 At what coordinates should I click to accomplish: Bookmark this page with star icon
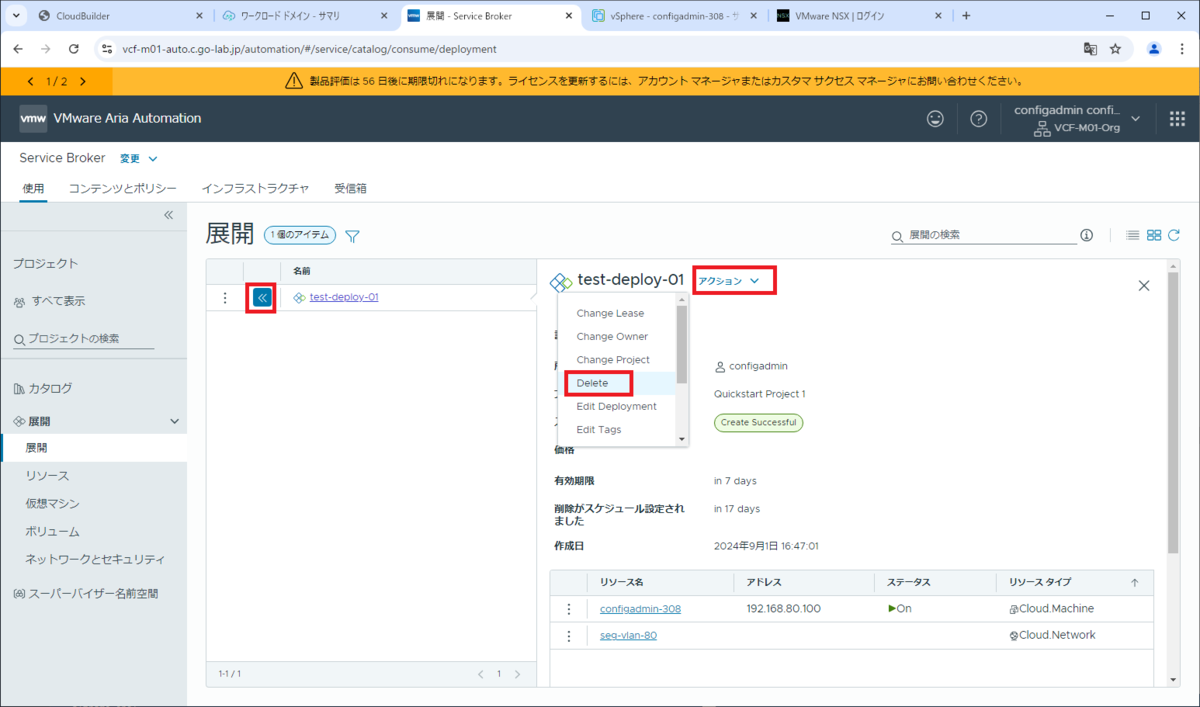click(x=1115, y=48)
